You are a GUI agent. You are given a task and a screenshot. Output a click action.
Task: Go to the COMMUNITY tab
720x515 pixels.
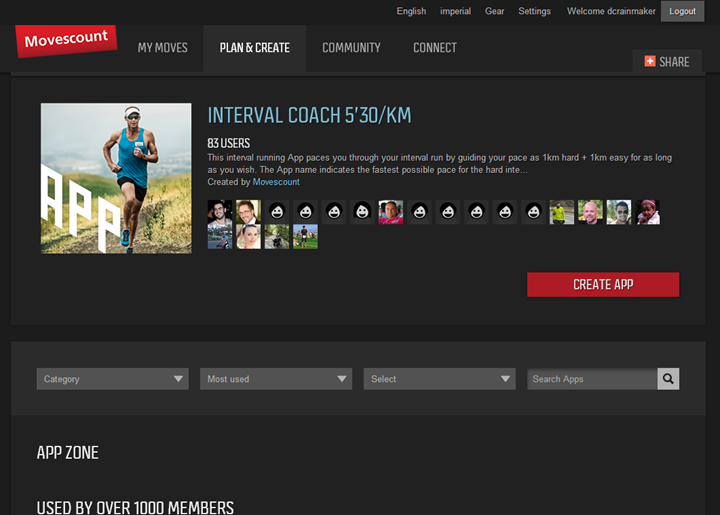(351, 48)
